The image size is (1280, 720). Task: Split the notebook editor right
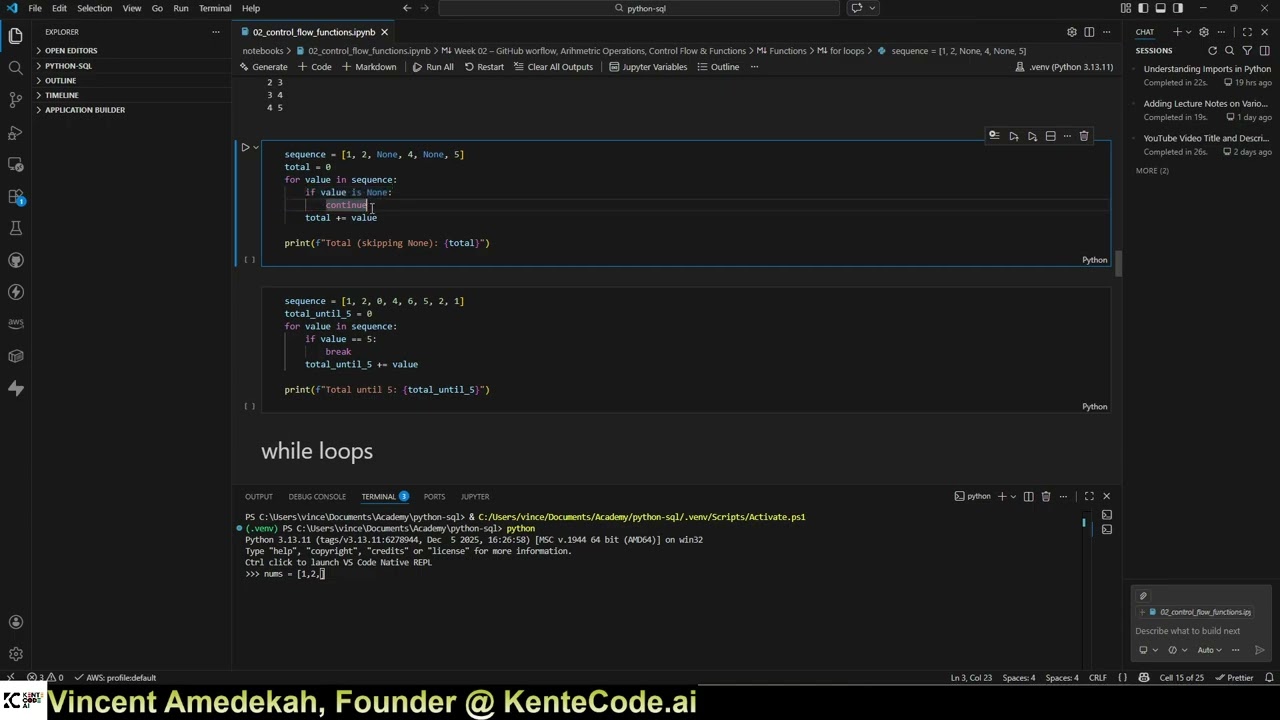1089,32
